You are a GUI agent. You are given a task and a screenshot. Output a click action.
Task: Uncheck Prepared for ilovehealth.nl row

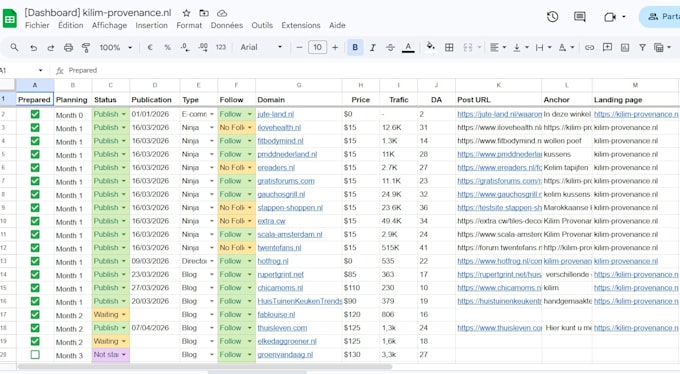click(x=35, y=128)
